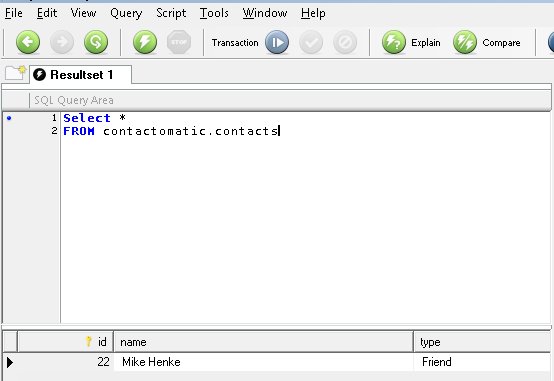Click the green refresh button

96,42
